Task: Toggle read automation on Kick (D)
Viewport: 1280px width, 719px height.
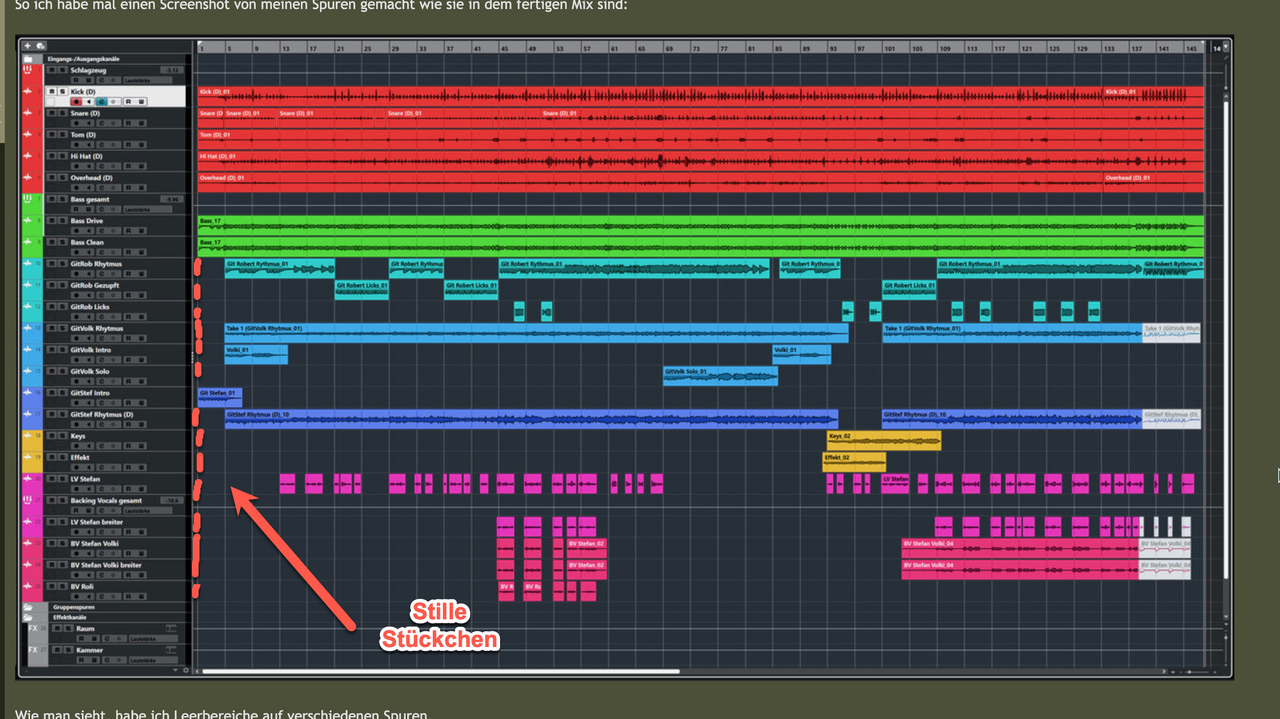Action: pyautogui.click(x=128, y=101)
